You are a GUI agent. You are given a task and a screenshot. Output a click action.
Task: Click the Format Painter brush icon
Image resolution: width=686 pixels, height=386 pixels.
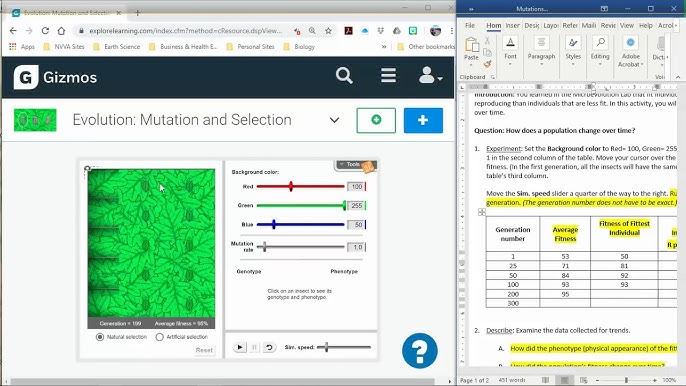tap(488, 64)
